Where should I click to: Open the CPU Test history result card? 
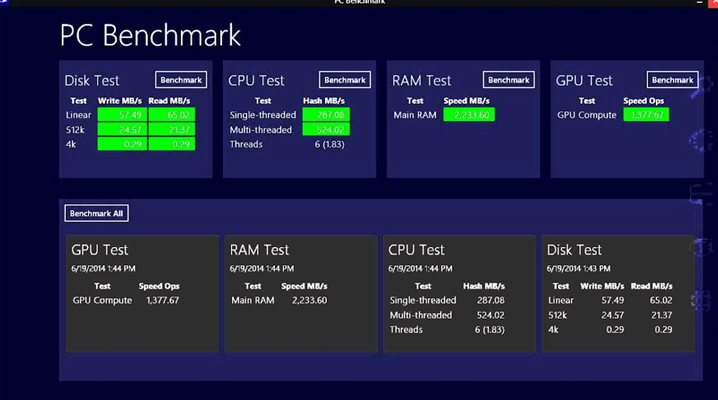459,293
